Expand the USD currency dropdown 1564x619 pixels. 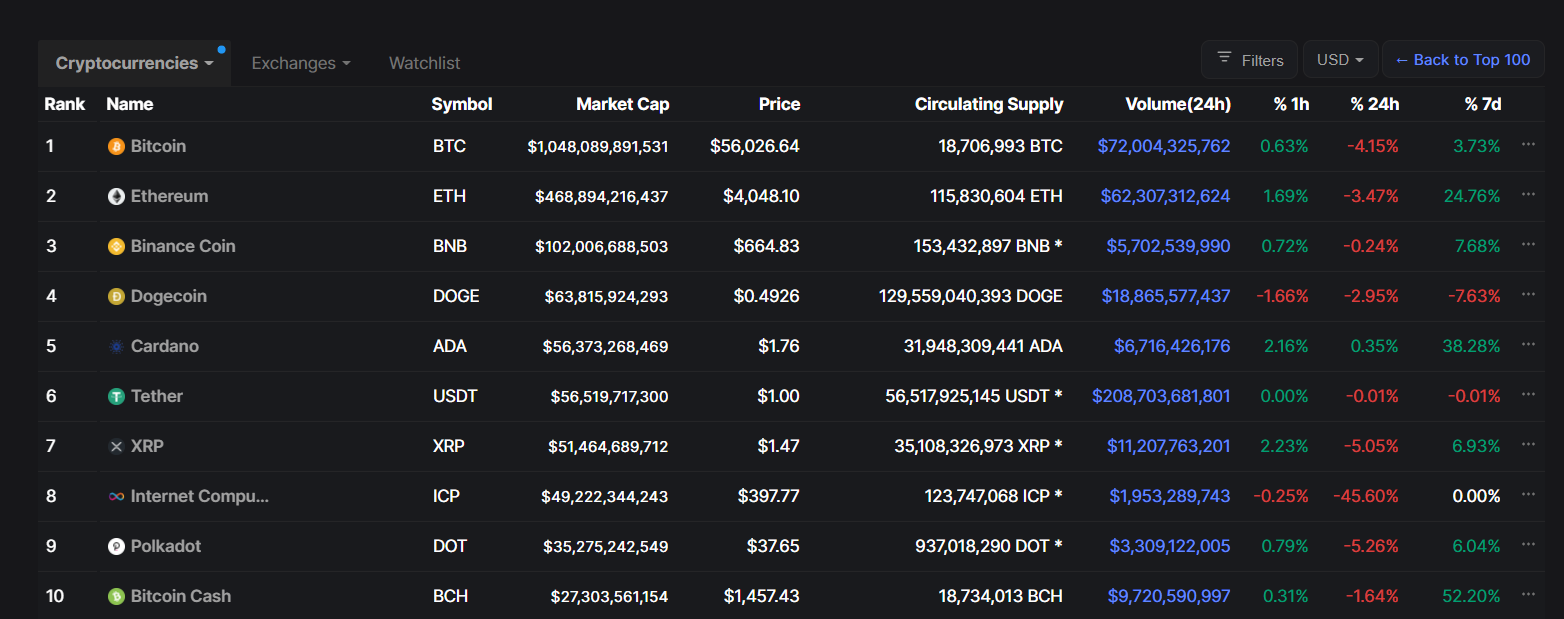pyautogui.click(x=1340, y=60)
